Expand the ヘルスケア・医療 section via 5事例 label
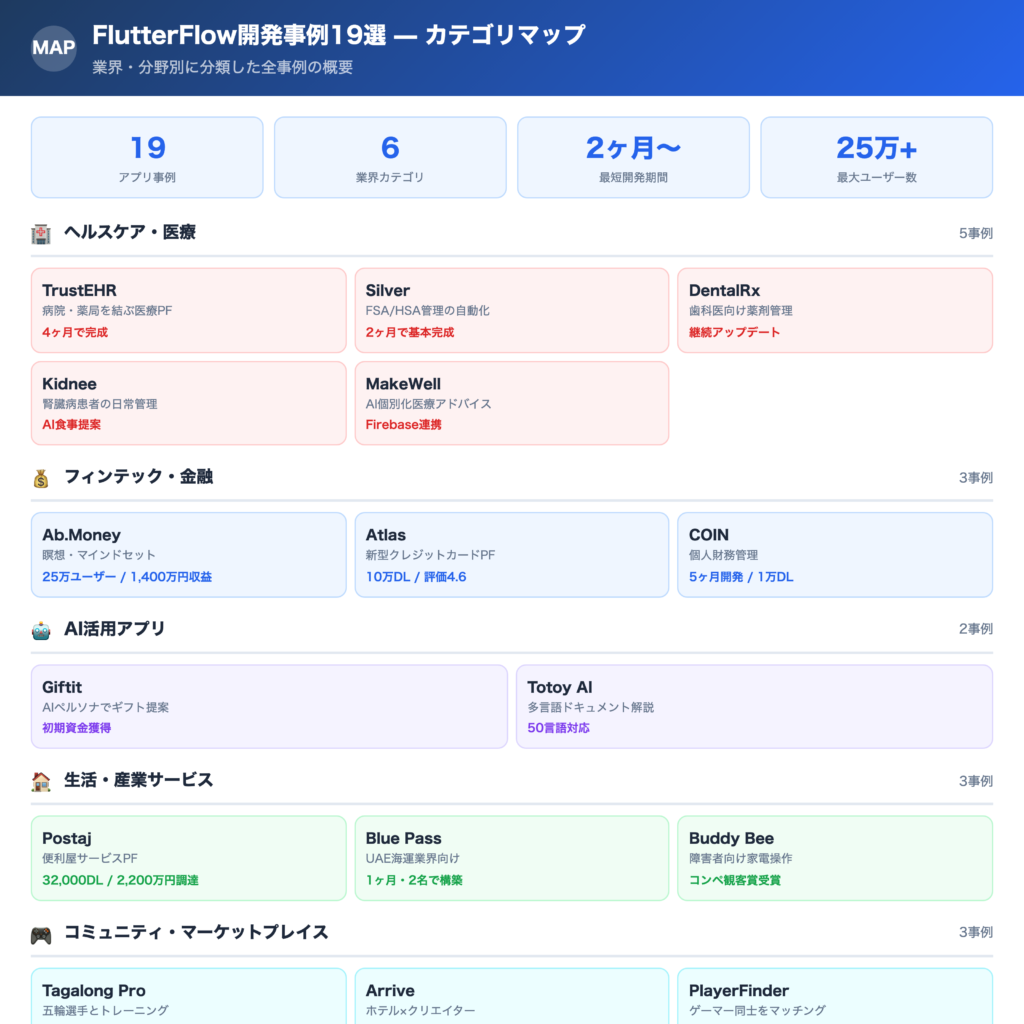This screenshot has height=1024, width=1024. [977, 231]
